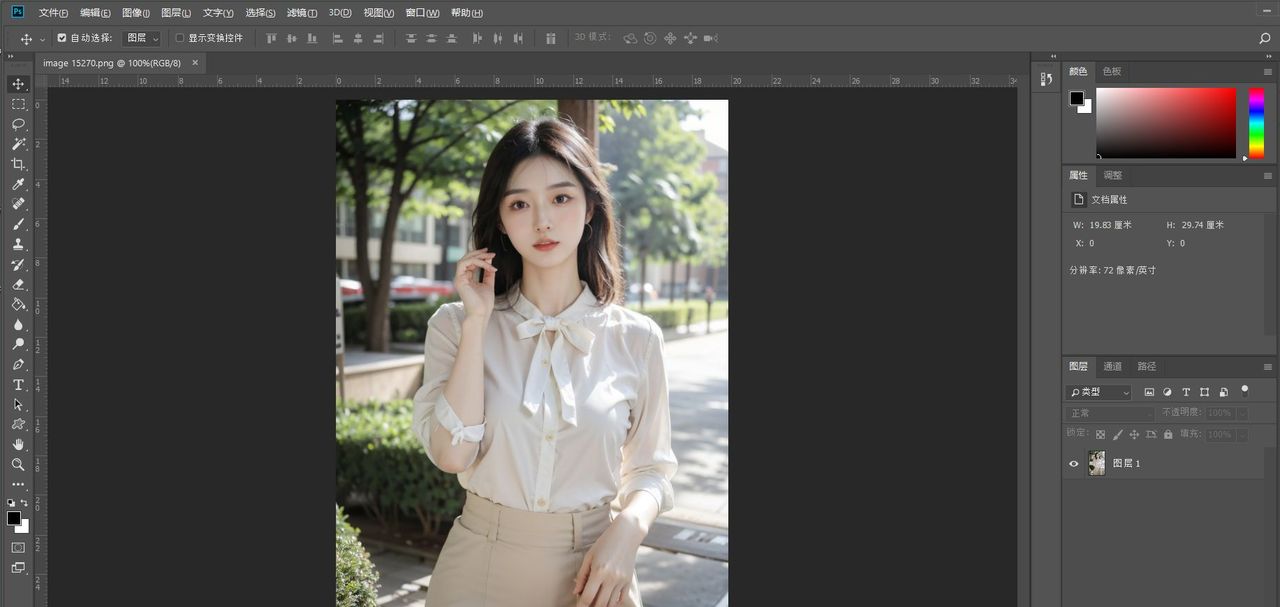Close the image 15270.png document tab
Viewport: 1280px width, 607px height.
click(x=195, y=63)
